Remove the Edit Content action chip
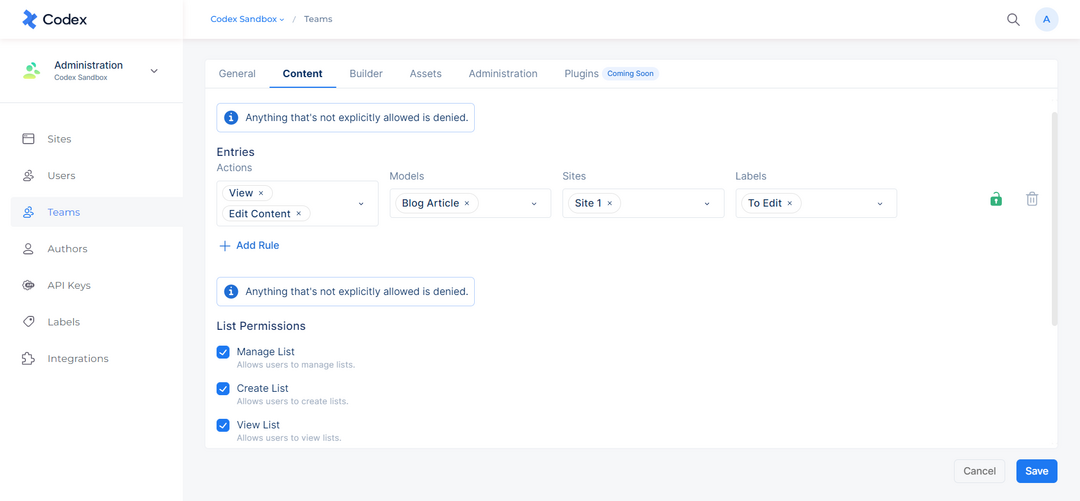This screenshot has height=501, width=1080. coord(298,214)
